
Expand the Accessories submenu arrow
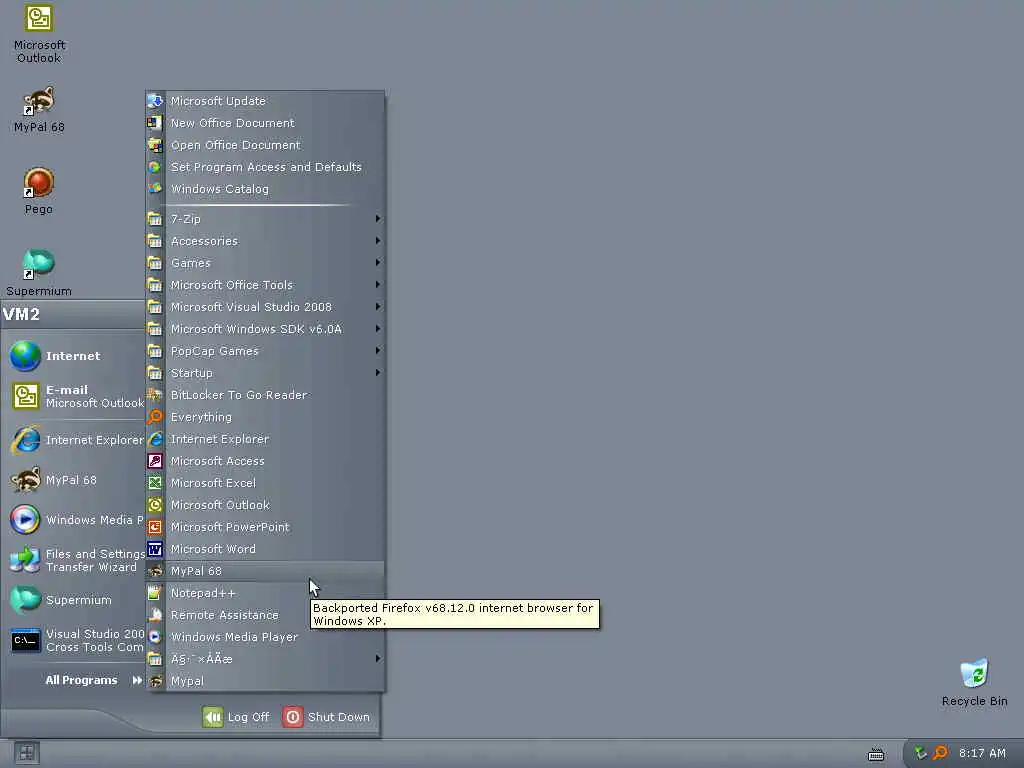pos(377,241)
